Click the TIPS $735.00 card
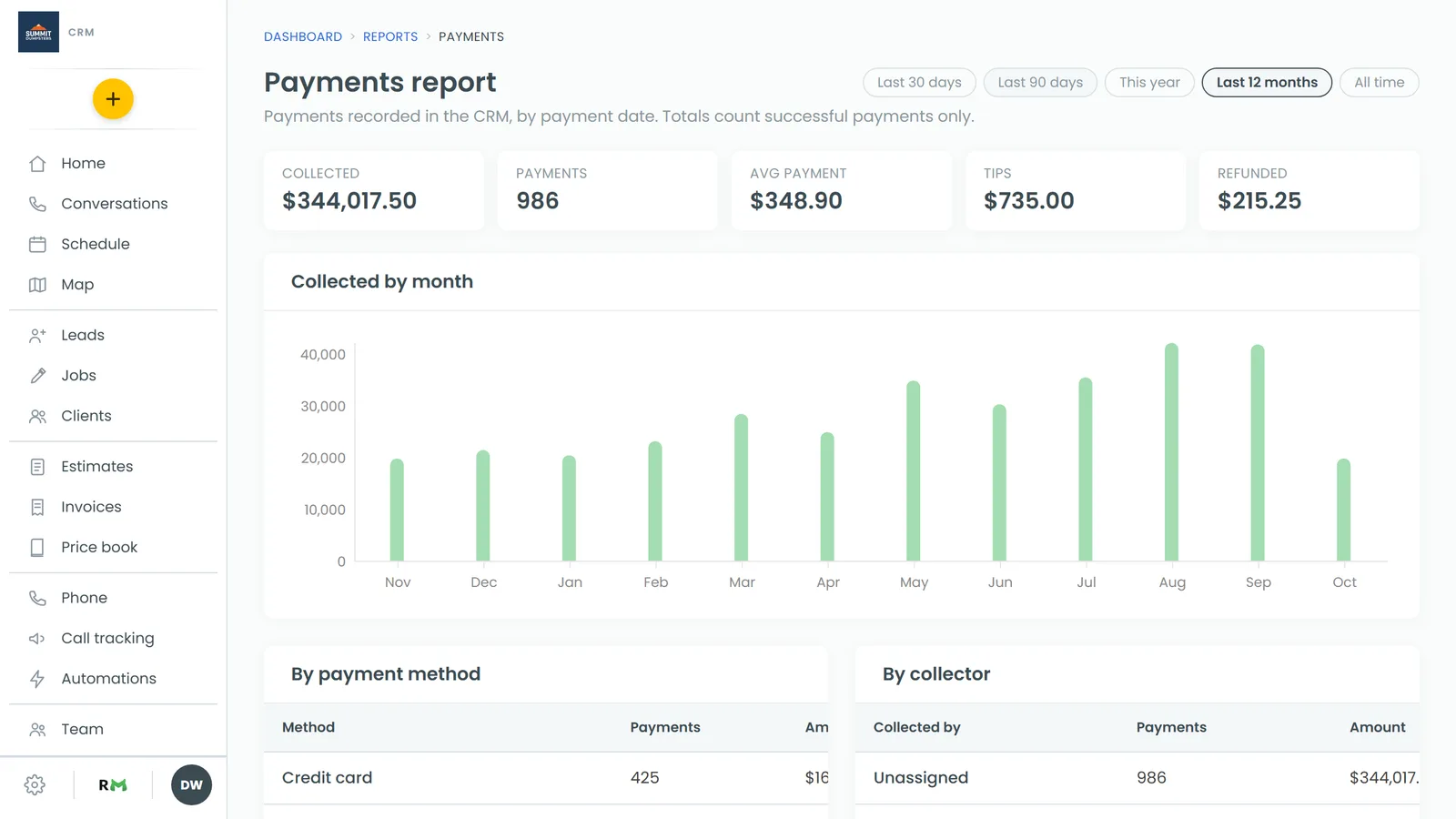The image size is (1456, 819). coord(1076,190)
